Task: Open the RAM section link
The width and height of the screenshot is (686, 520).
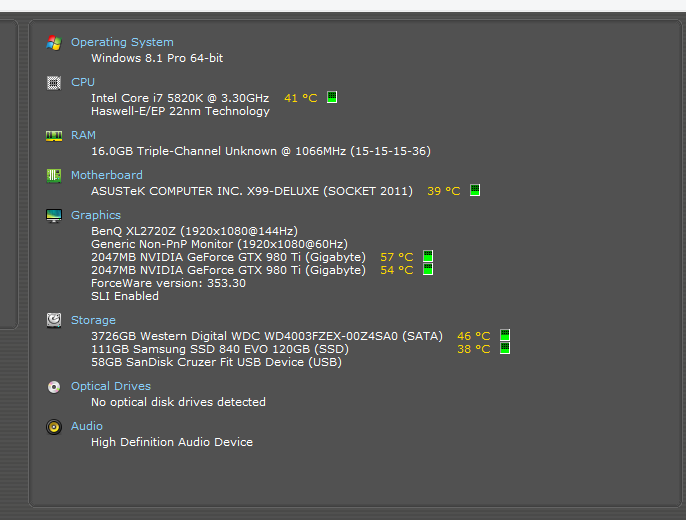Action: click(x=84, y=135)
